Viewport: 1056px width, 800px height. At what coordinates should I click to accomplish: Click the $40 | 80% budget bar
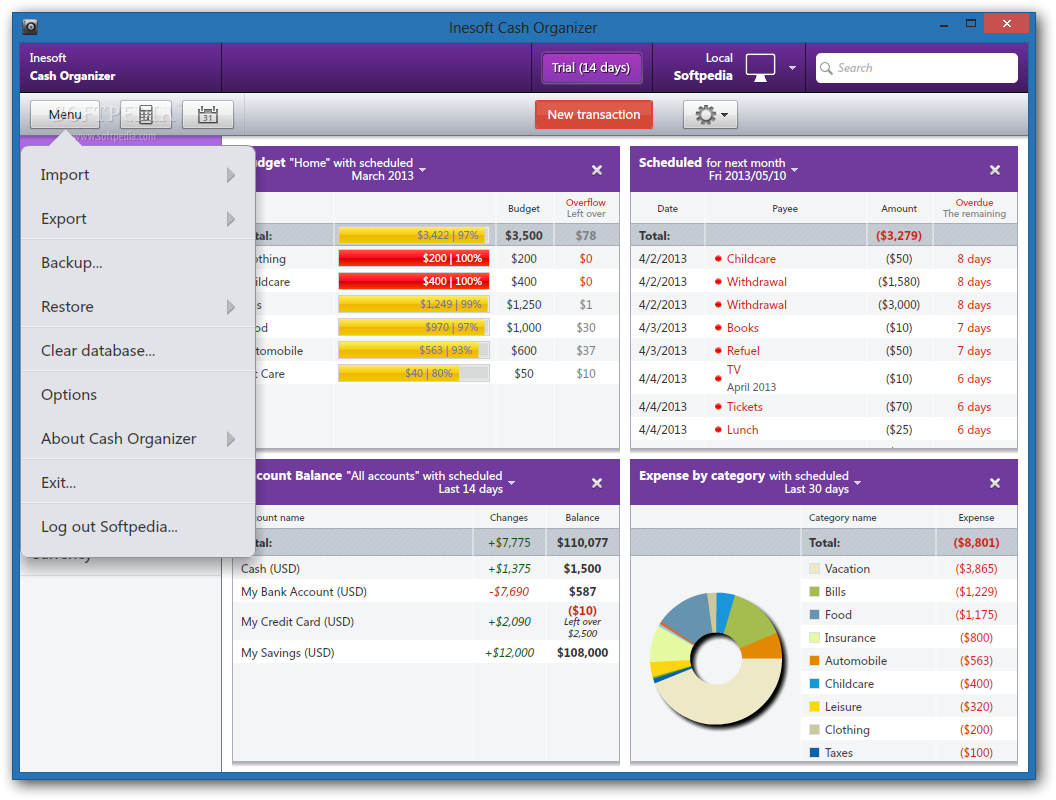pyautogui.click(x=414, y=373)
